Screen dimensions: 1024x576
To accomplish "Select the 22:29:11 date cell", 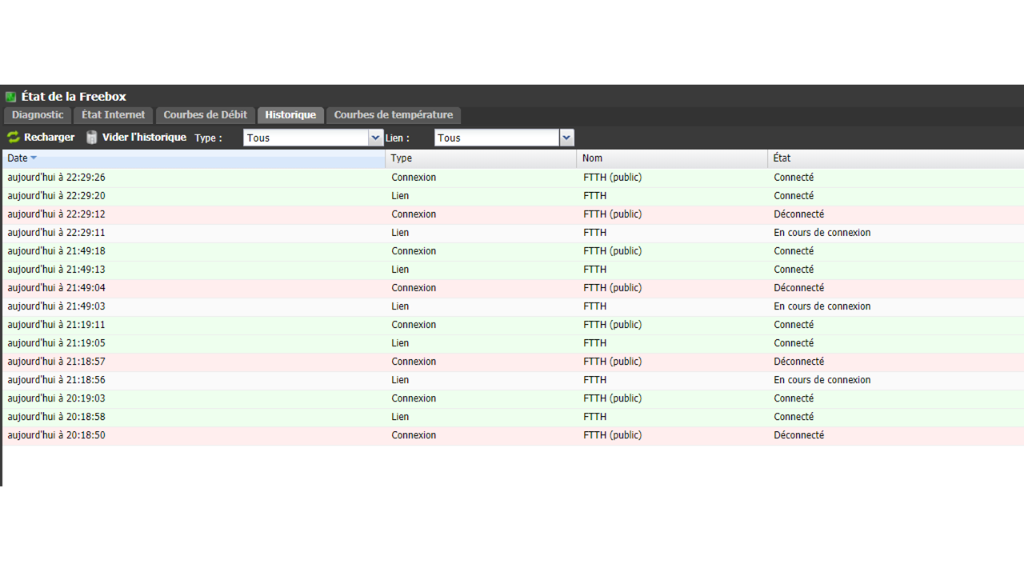I will [56, 232].
